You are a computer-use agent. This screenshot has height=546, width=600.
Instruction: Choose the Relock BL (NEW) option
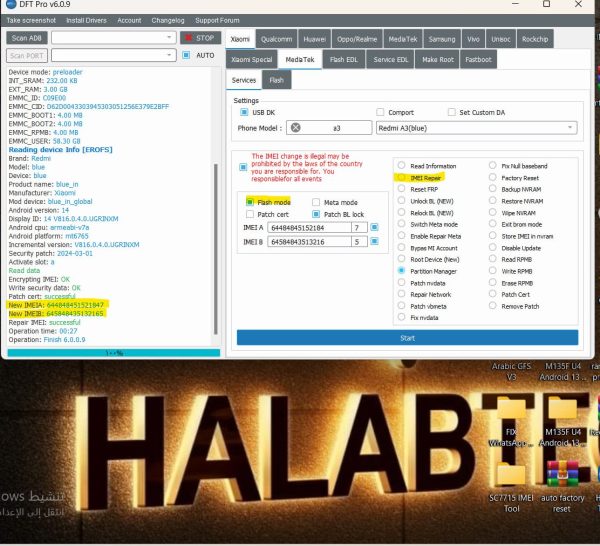(401, 212)
